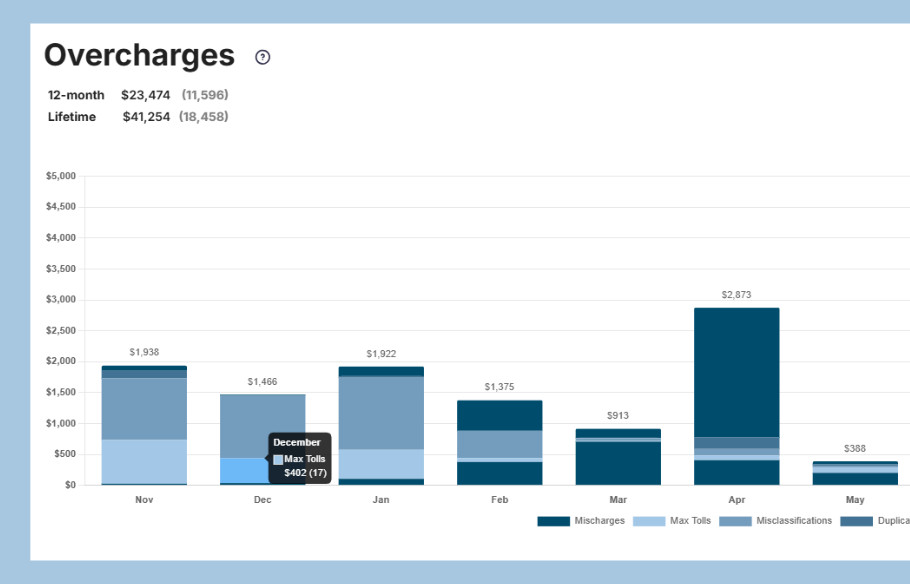Toggle the Mischarges legend swatch
The image size is (910, 584).
[x=553, y=521]
